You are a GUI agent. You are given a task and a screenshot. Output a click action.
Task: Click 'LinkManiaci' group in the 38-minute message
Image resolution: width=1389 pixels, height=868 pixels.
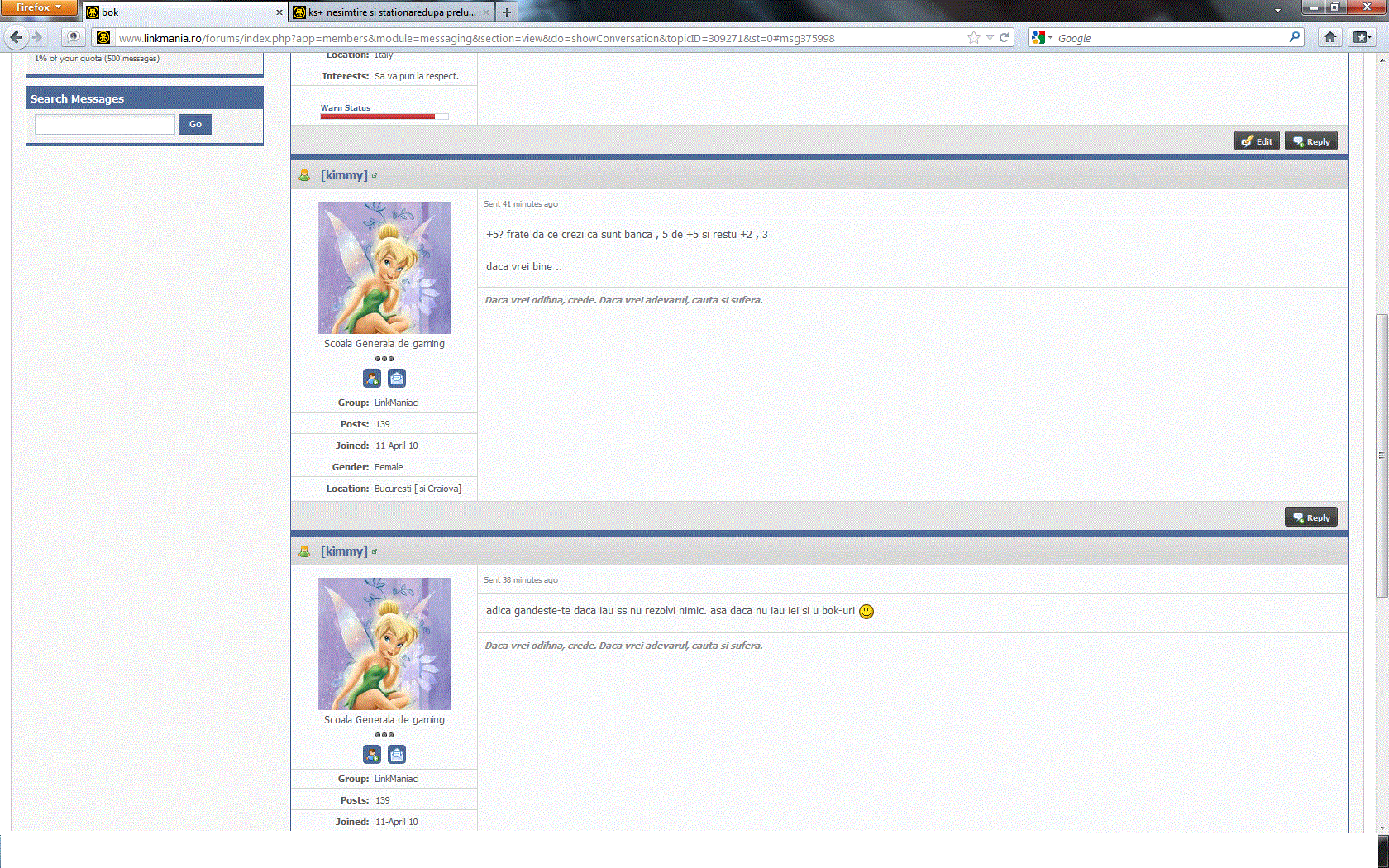(397, 779)
